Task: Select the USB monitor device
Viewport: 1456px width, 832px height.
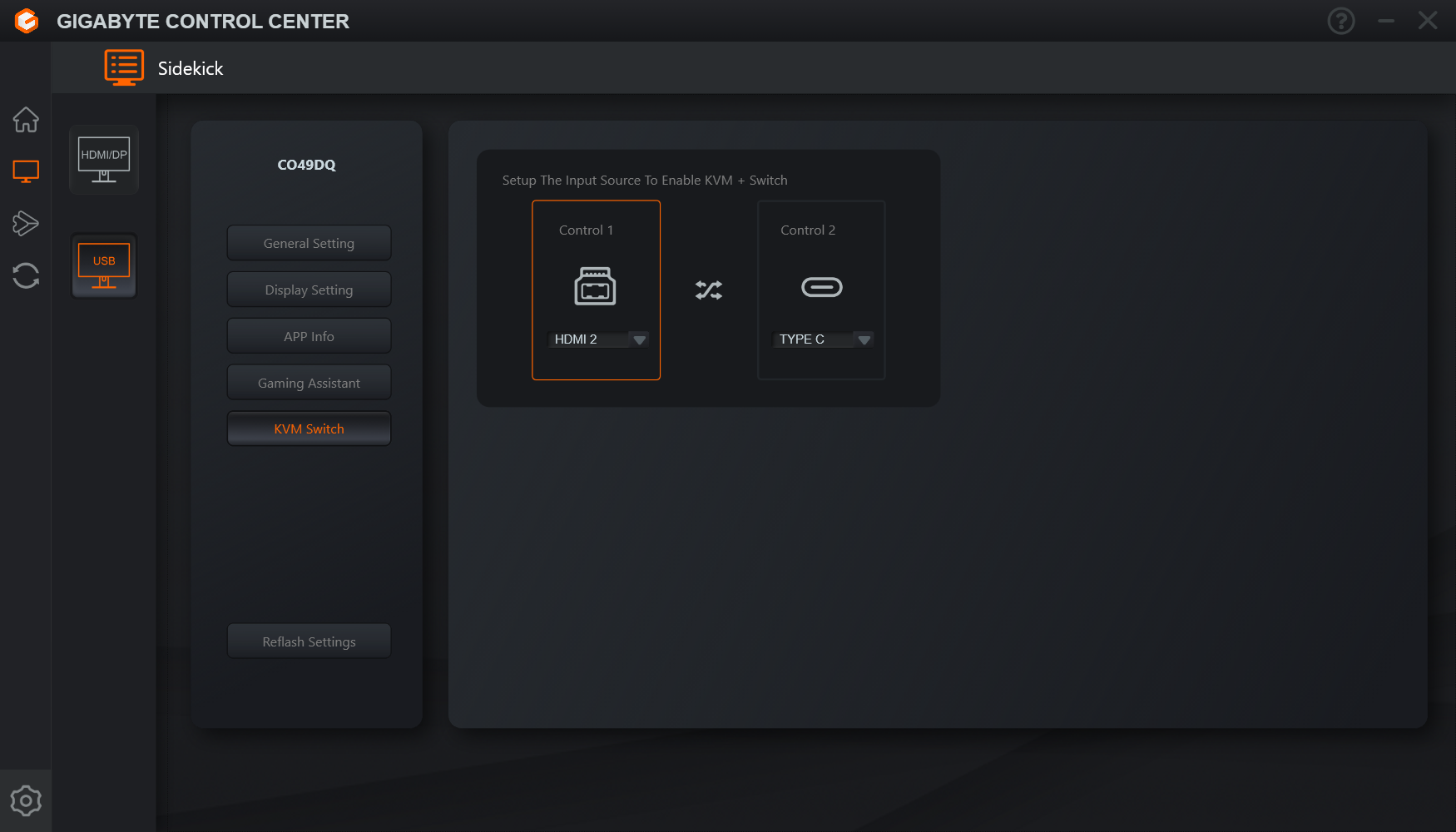Action: [104, 265]
